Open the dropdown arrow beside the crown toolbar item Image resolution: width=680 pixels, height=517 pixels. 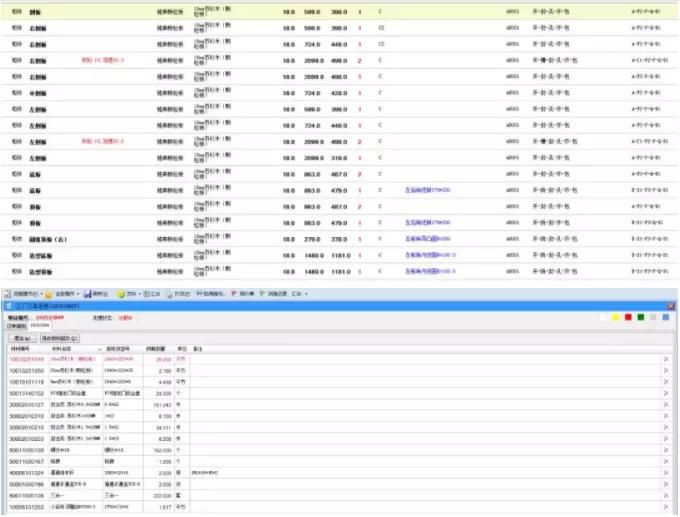point(78,294)
